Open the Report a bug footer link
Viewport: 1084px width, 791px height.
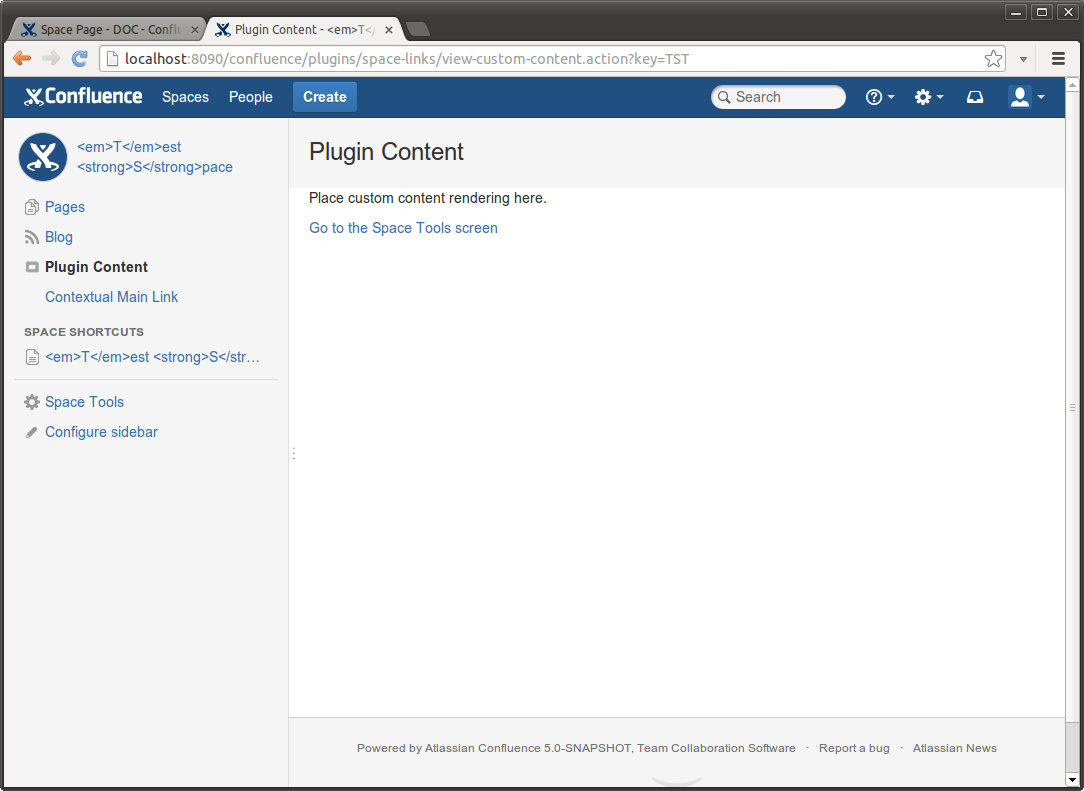[853, 748]
